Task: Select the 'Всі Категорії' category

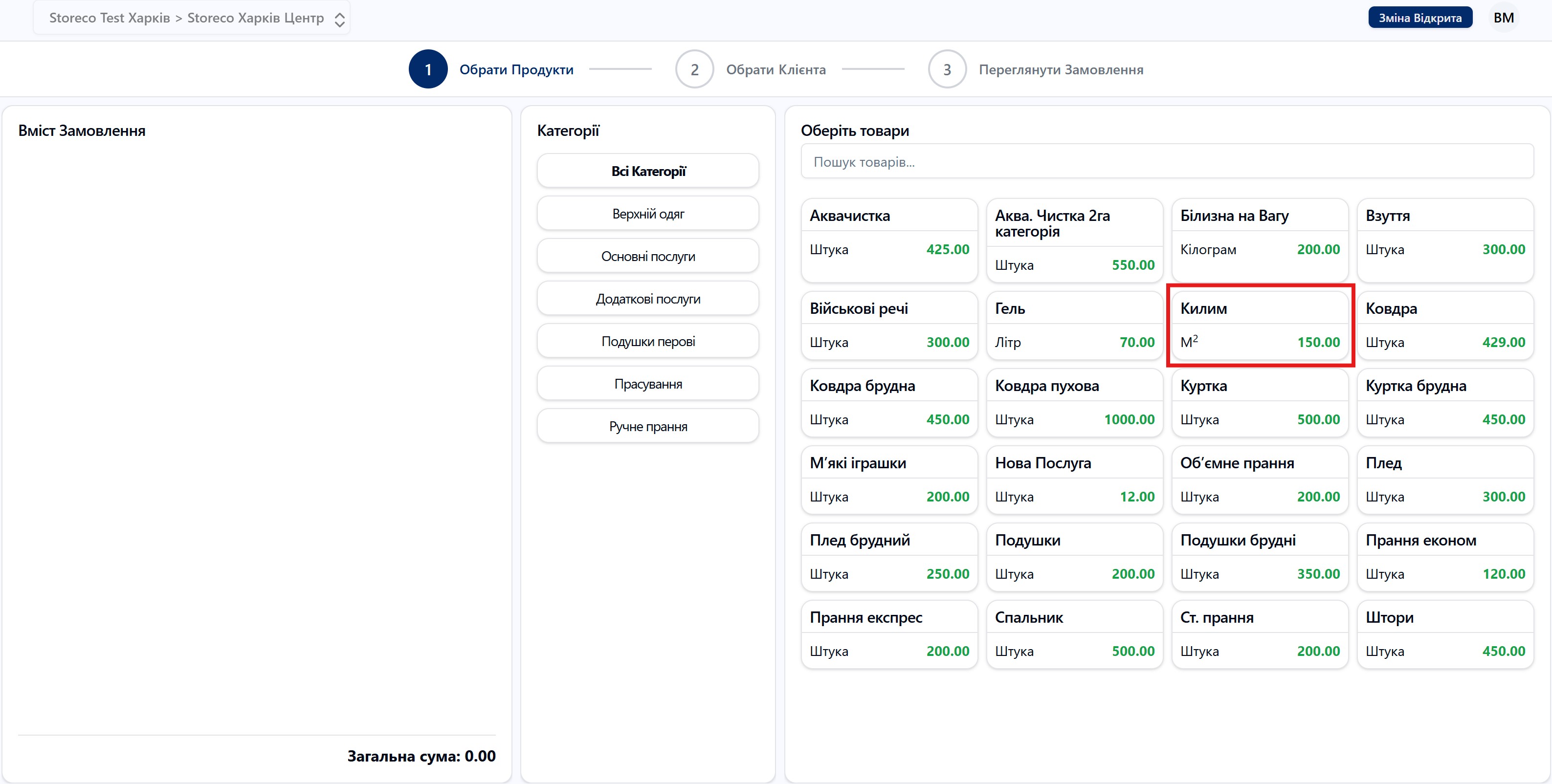Action: pos(648,171)
